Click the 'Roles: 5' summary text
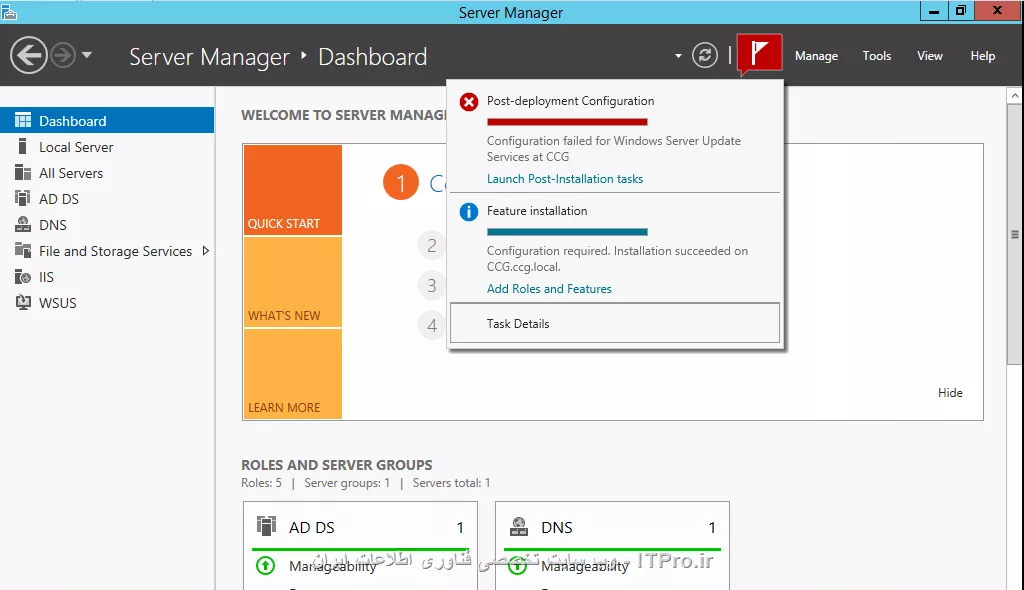Image resolution: width=1024 pixels, height=590 pixels. (261, 483)
